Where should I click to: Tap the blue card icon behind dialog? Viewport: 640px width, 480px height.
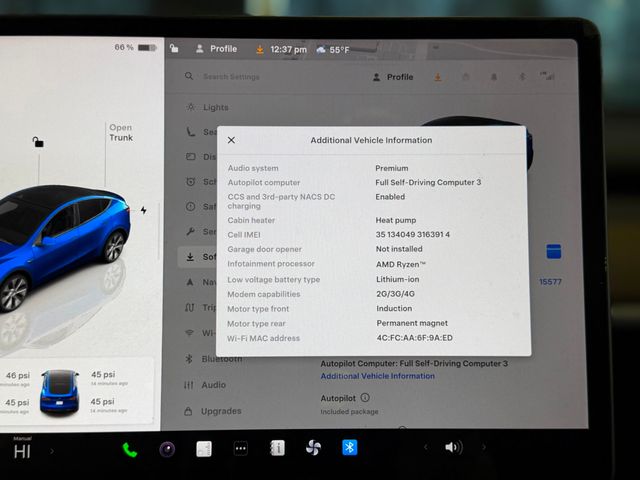click(x=553, y=251)
